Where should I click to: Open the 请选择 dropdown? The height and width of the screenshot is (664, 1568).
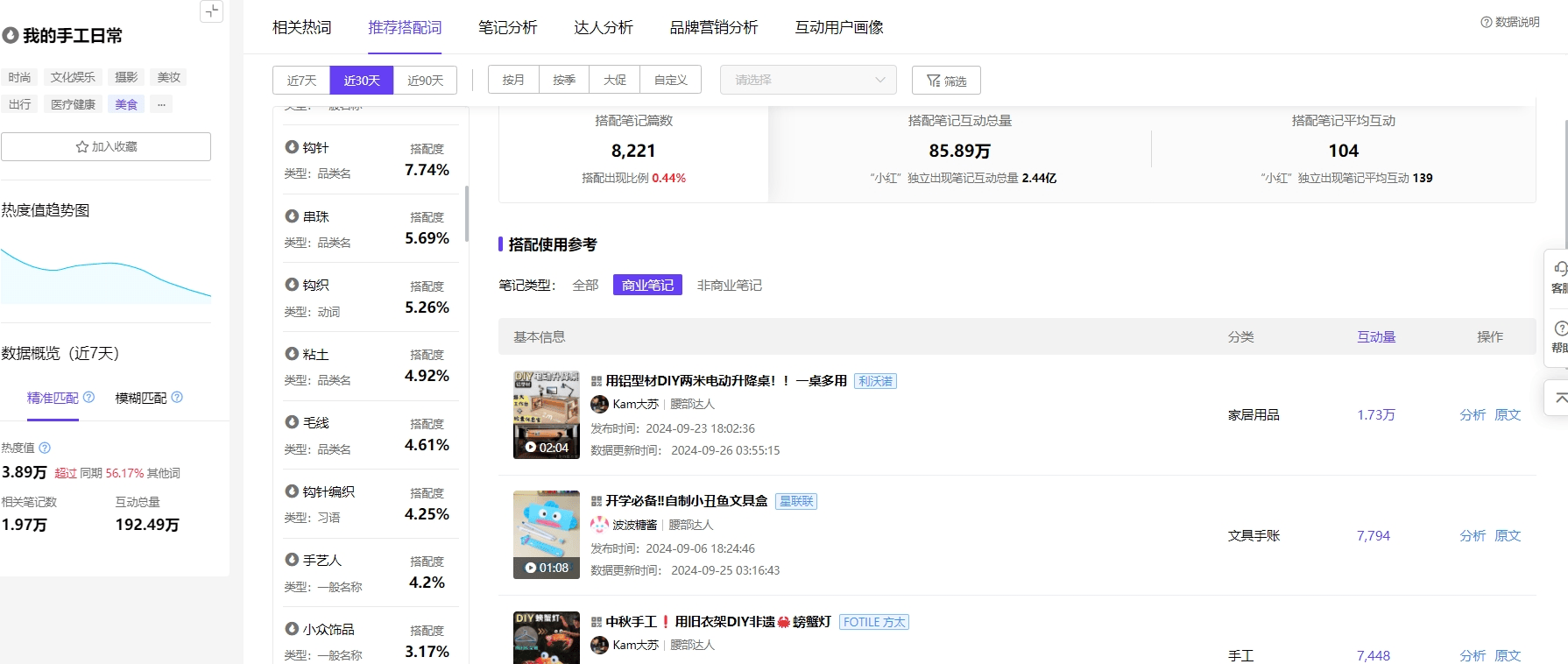(x=809, y=80)
